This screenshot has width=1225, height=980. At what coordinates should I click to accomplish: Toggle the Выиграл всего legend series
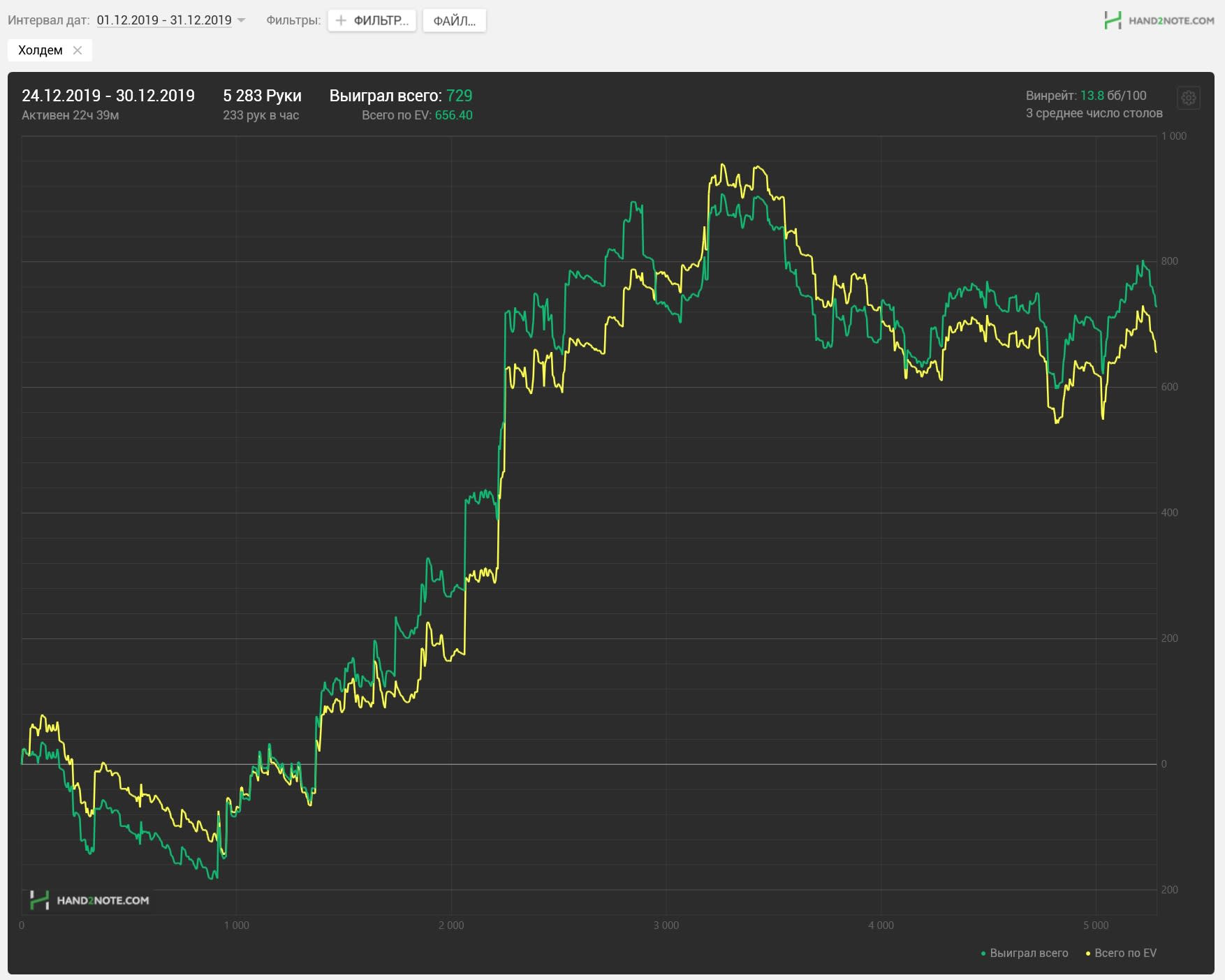coord(1025,953)
